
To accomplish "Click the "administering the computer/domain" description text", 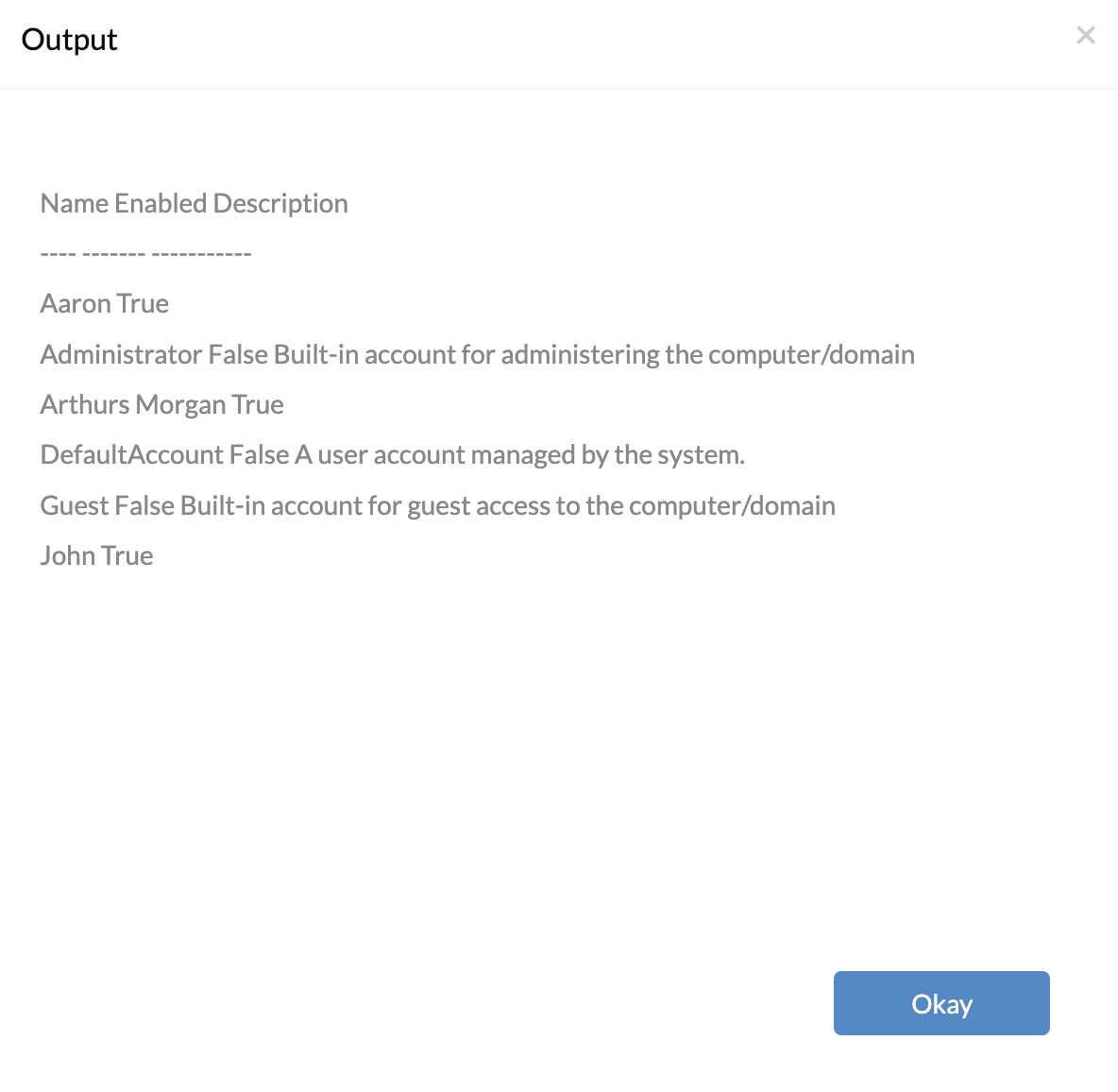I will (708, 355).
